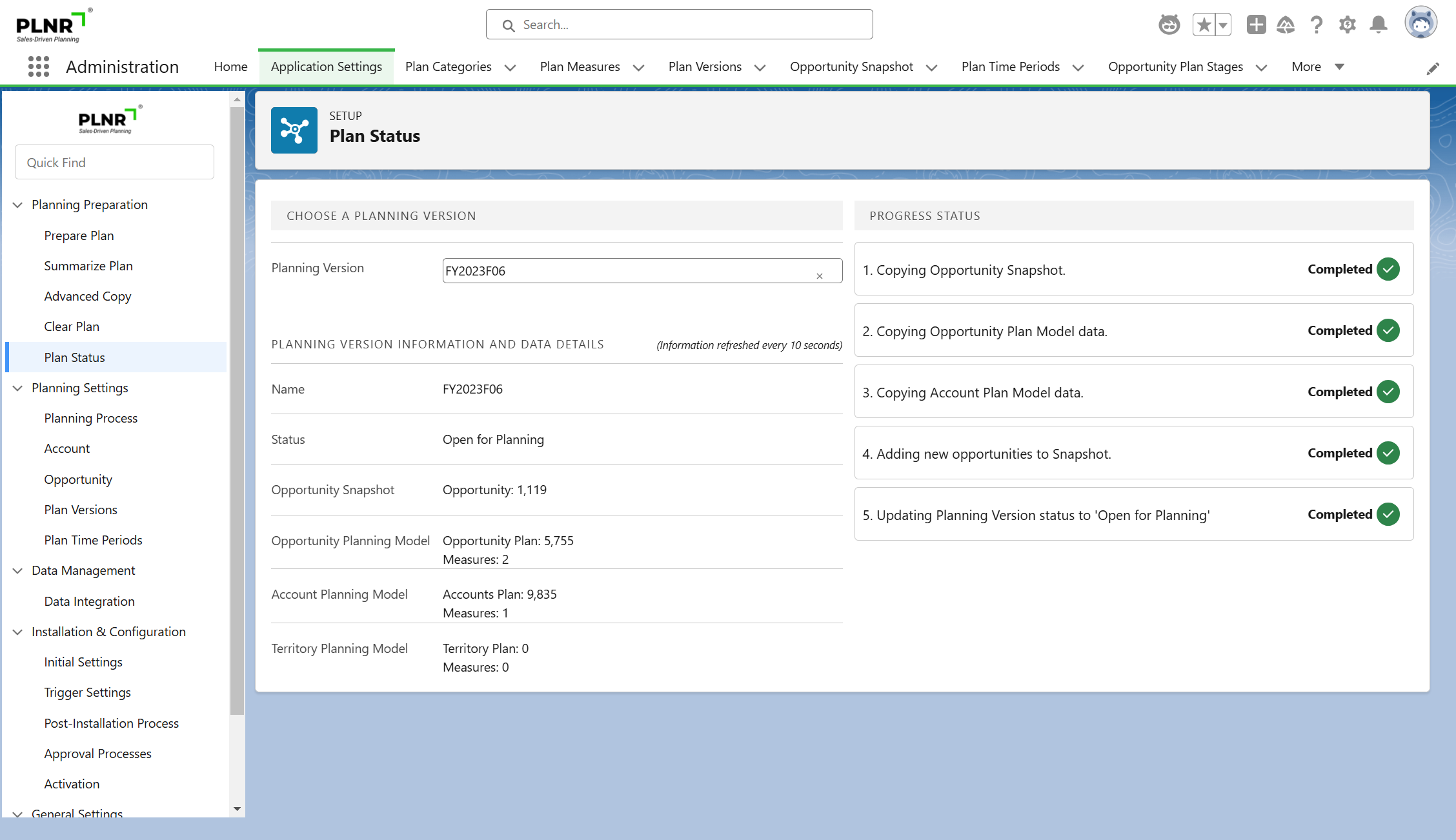1456x840 pixels.
Task: Expand the Plan Categories tab dropdown
Action: (510, 67)
